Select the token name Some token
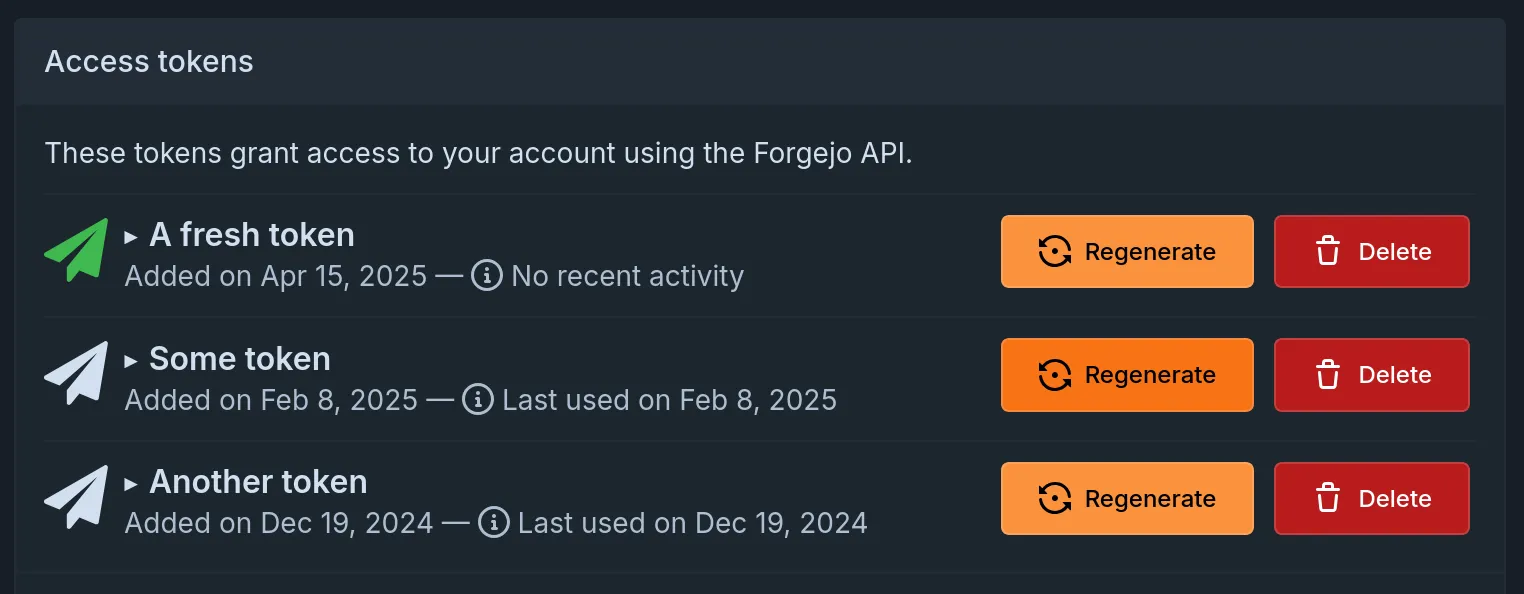Image resolution: width=1524 pixels, height=594 pixels. pyautogui.click(x=239, y=359)
